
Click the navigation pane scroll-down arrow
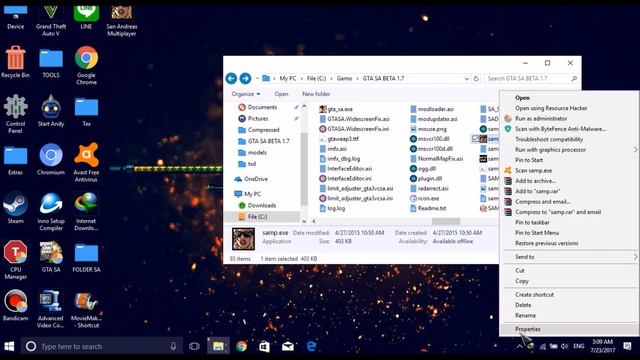pos(304,221)
